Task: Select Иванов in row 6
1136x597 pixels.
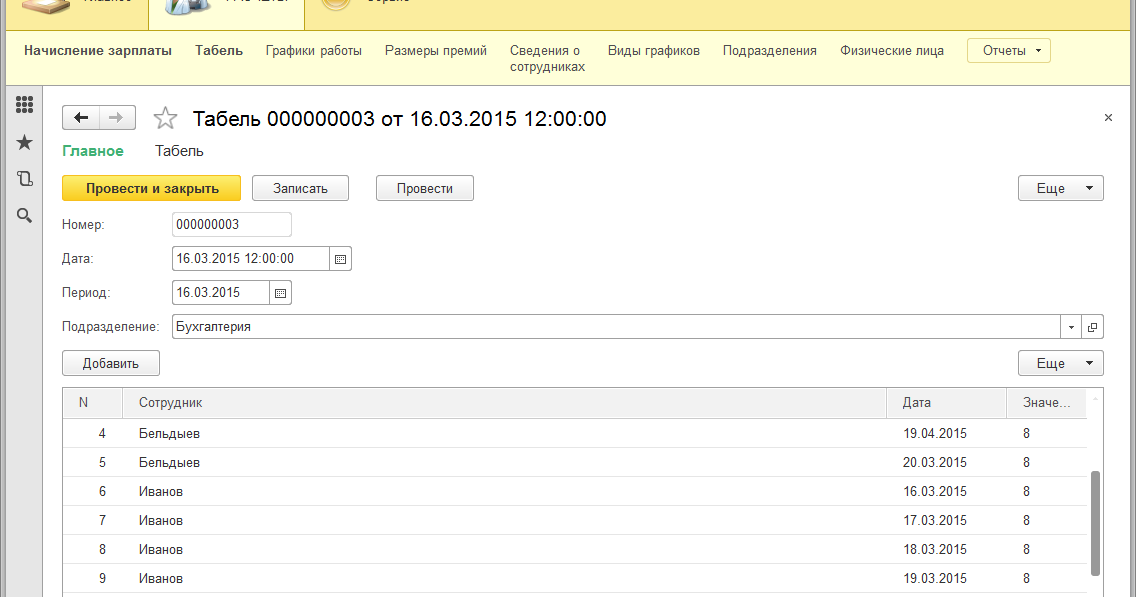Action: [161, 491]
